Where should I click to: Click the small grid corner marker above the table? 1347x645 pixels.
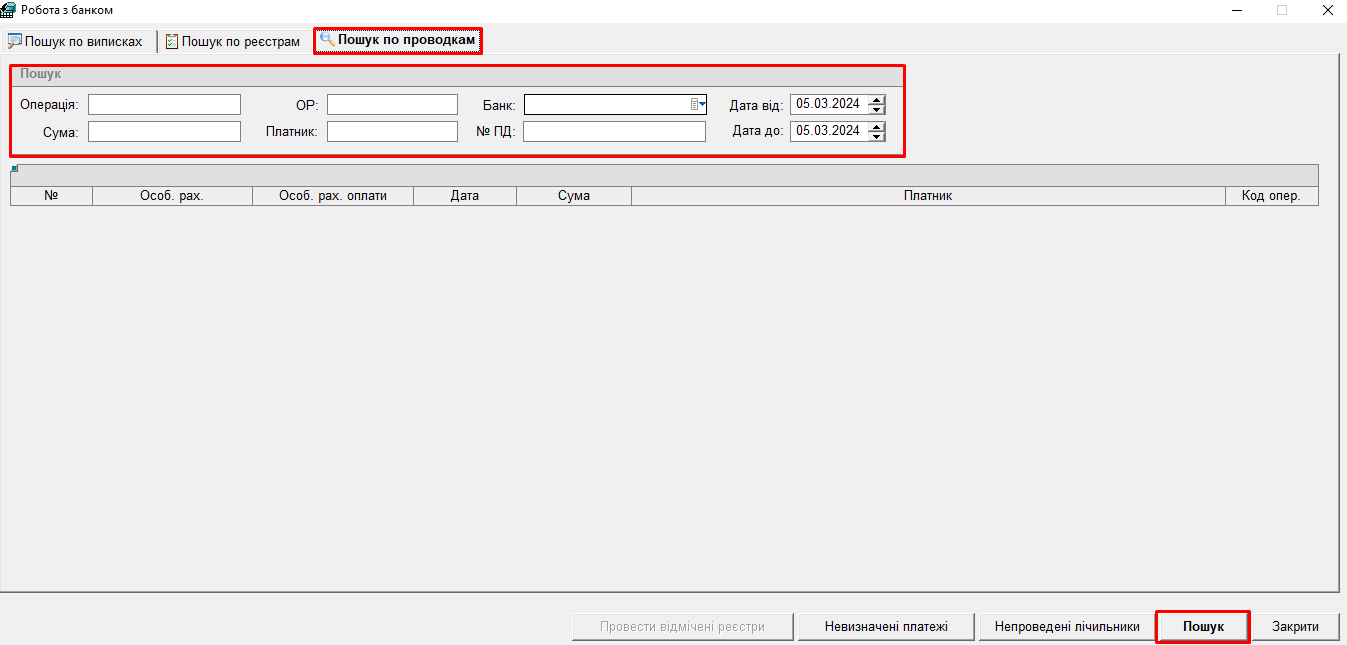pos(14,169)
